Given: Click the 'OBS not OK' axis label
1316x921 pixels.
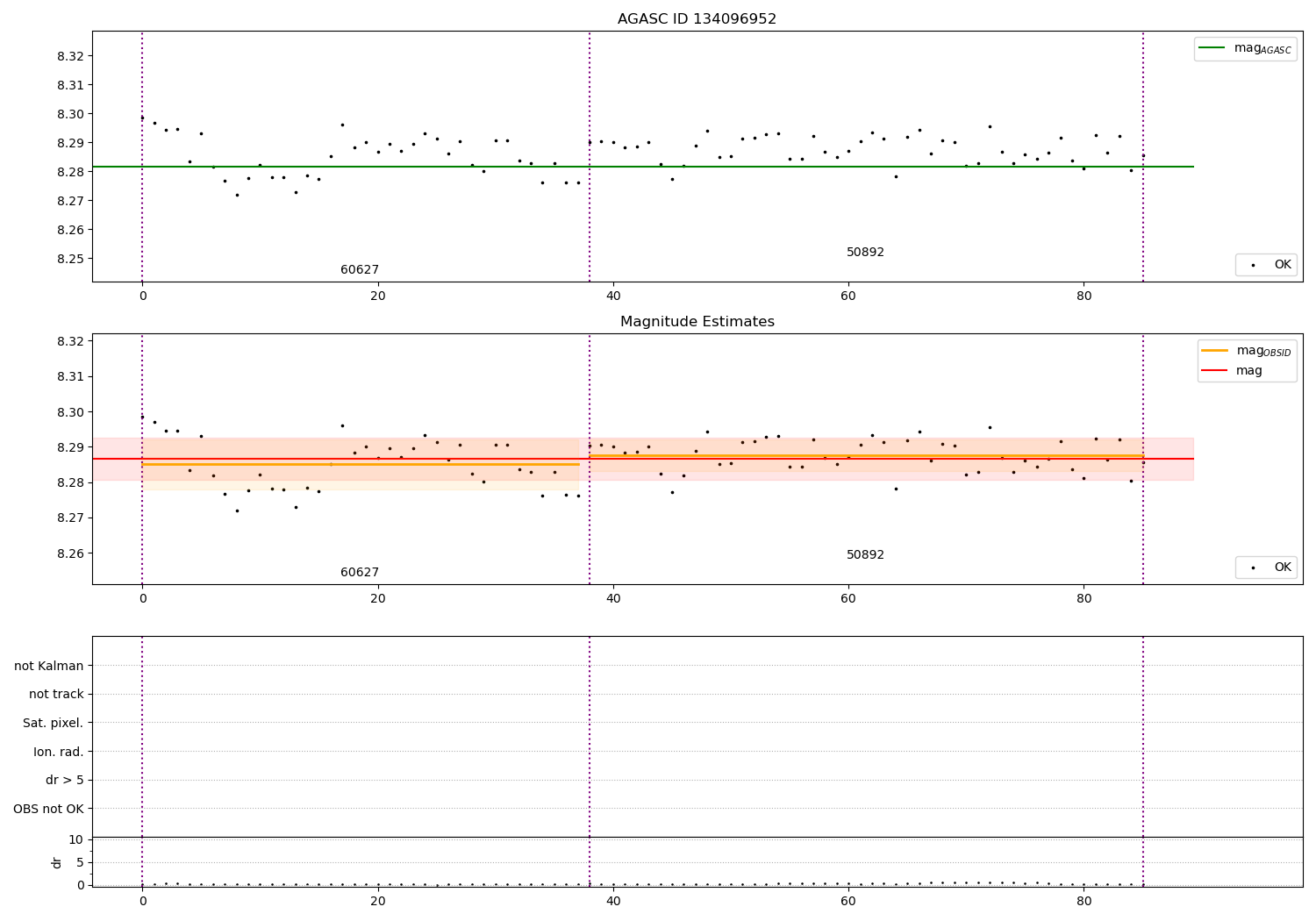Looking at the screenshot, I should tap(48, 809).
